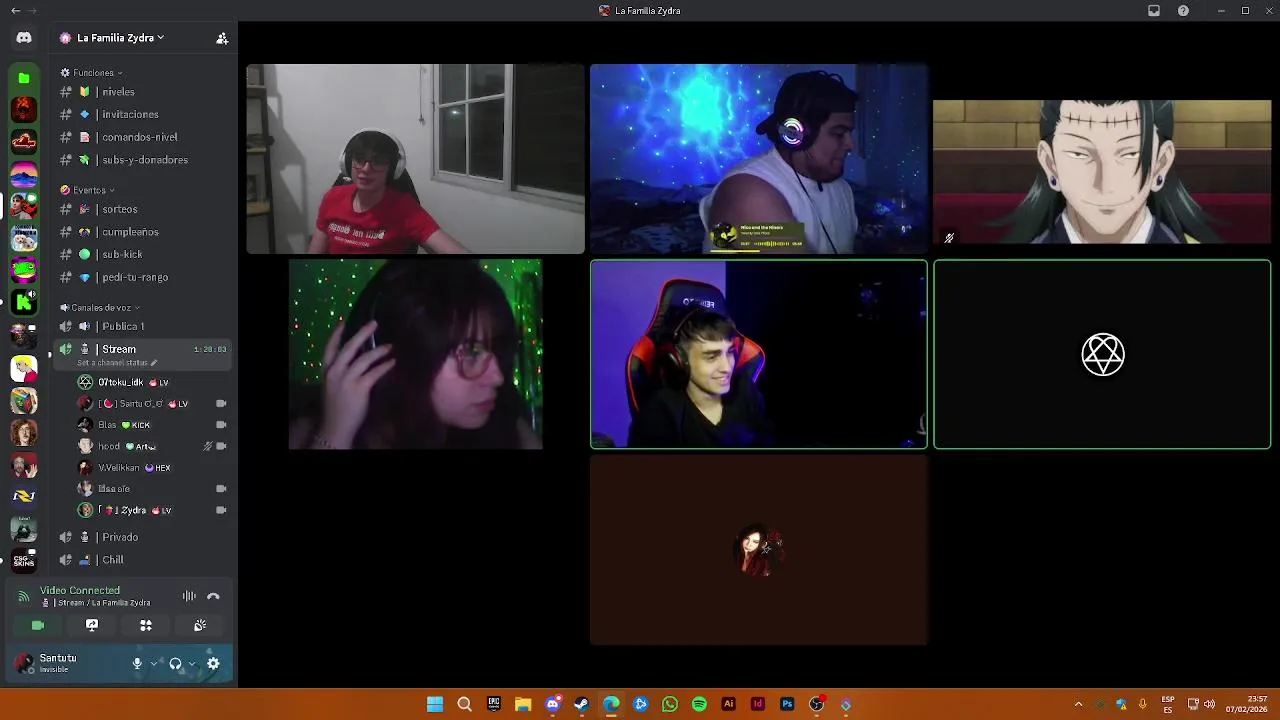Open Discord direct messages home icon
Viewport: 1280px width, 720px height.
coord(24,38)
